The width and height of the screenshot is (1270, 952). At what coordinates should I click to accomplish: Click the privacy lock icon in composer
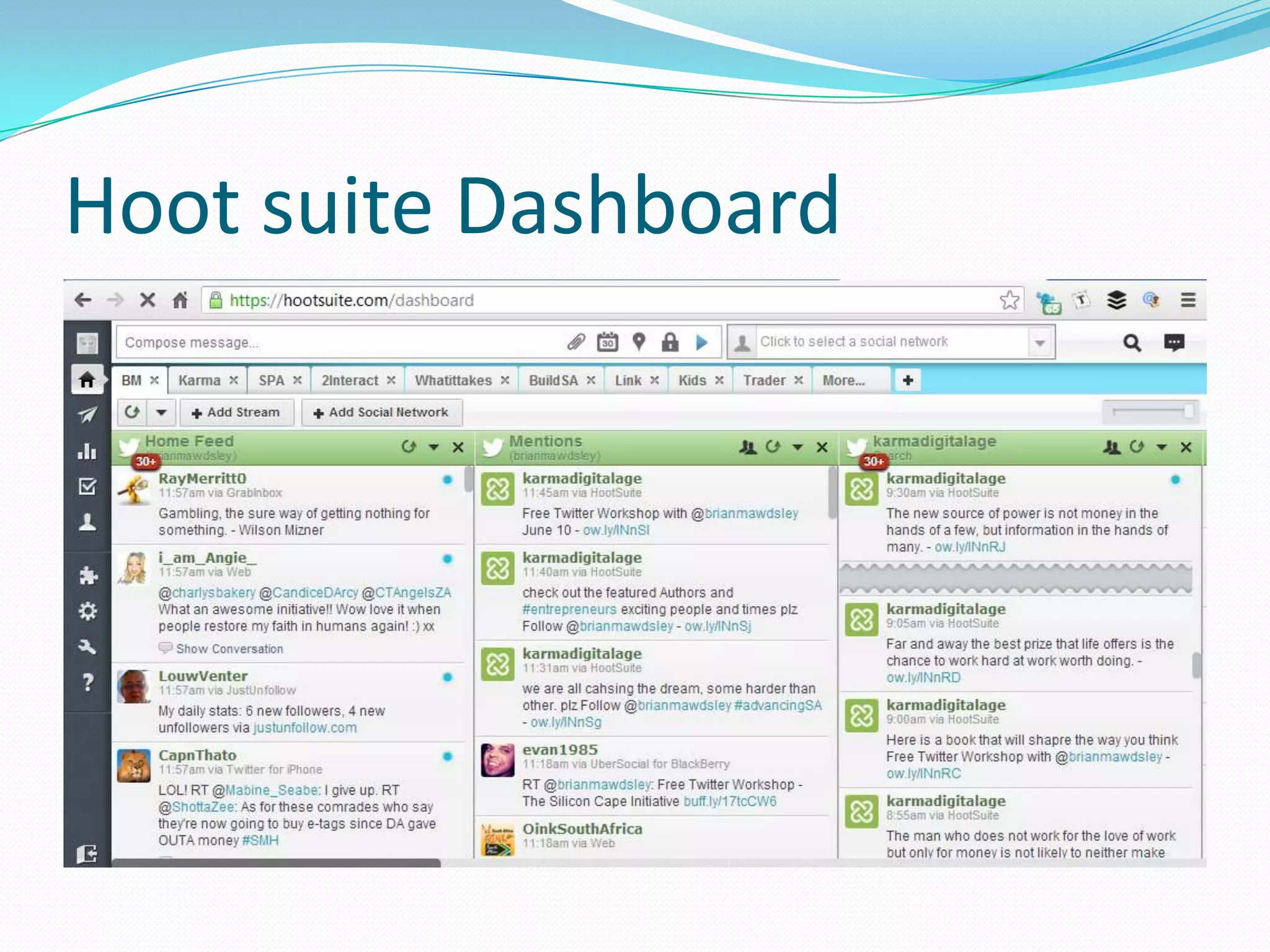click(670, 342)
